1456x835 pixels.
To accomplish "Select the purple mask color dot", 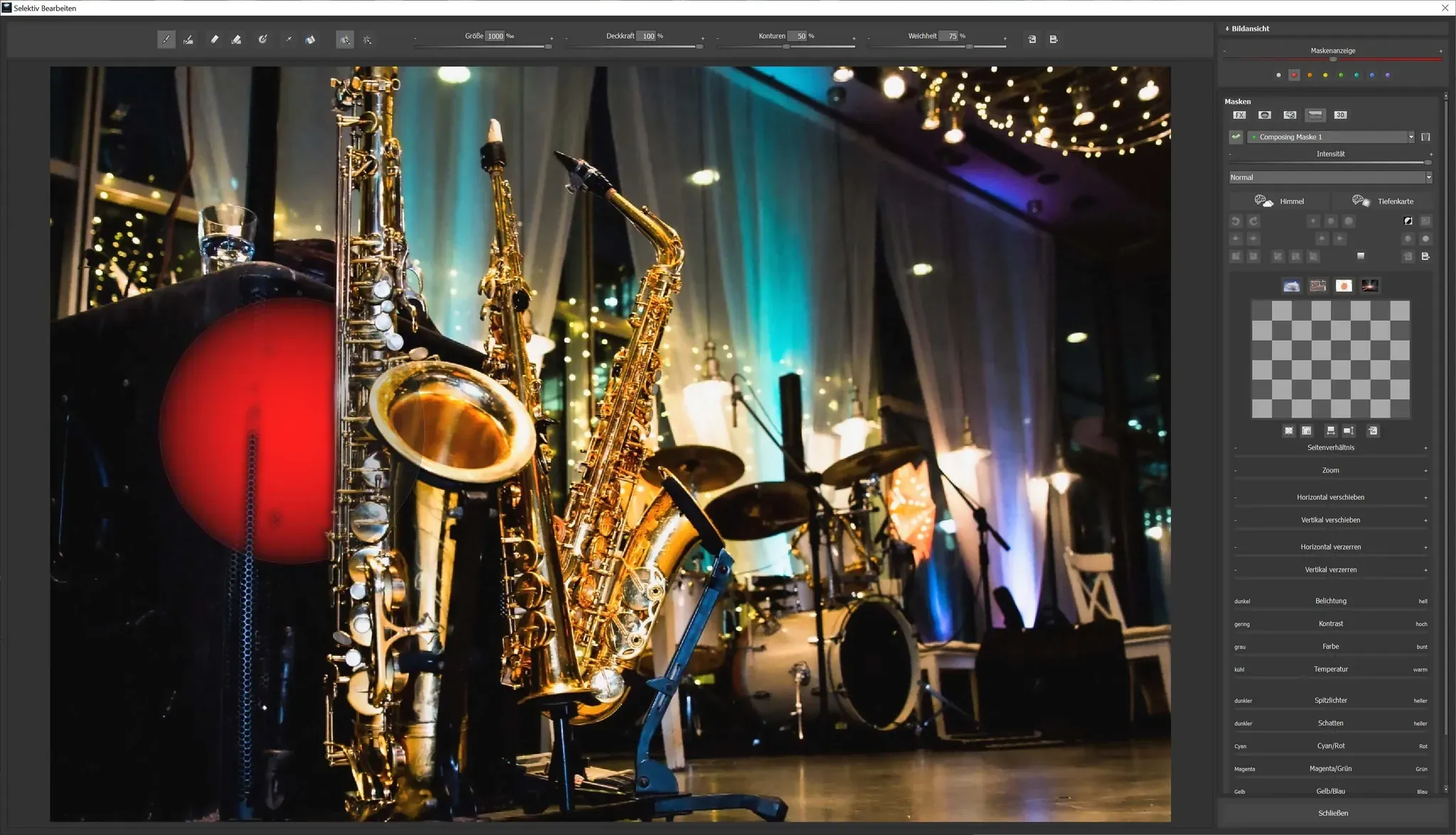I will pyautogui.click(x=1387, y=75).
